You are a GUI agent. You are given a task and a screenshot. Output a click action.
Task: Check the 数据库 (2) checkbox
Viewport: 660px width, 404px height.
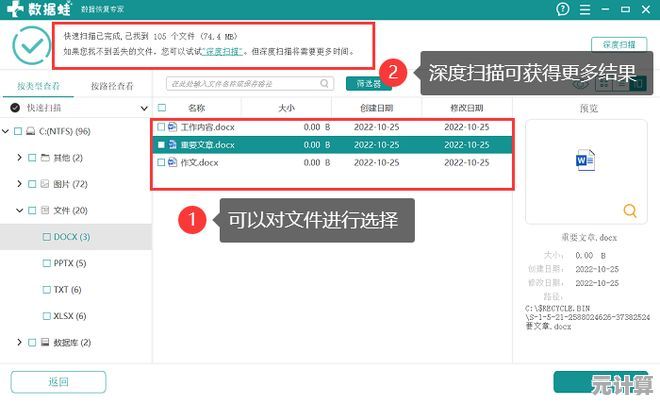(32, 342)
